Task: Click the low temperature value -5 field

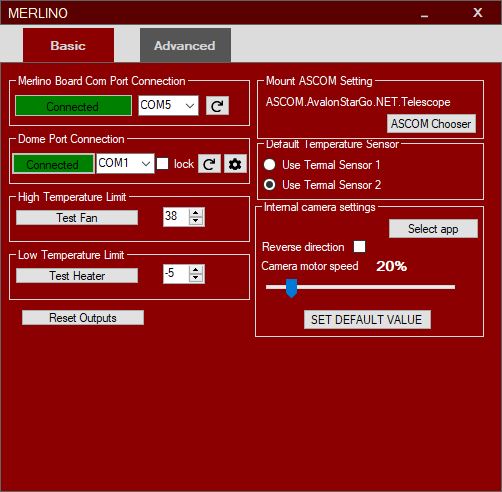Action: pyautogui.click(x=176, y=274)
